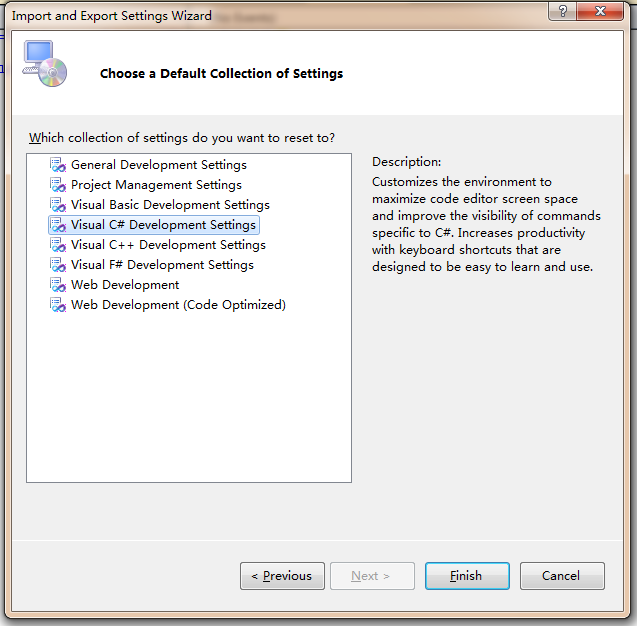Screen dimensions: 637x626
Task: Click the 'Choose a Default Collection of Settings' heading
Action: [221, 74]
